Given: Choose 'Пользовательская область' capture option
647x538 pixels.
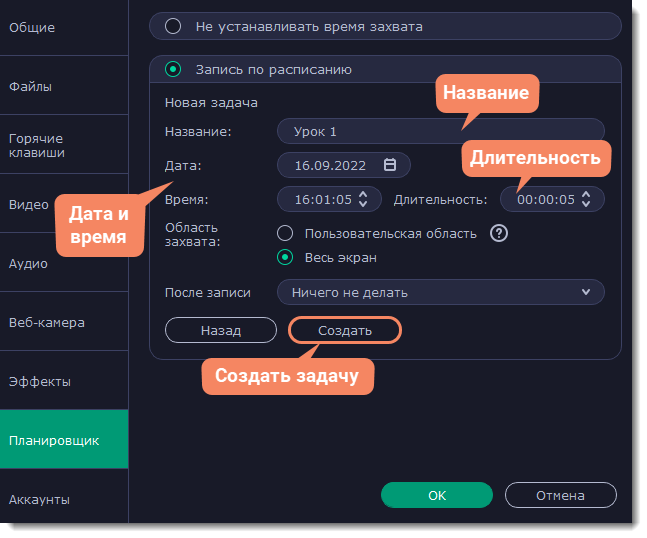Looking at the screenshot, I should [285, 233].
